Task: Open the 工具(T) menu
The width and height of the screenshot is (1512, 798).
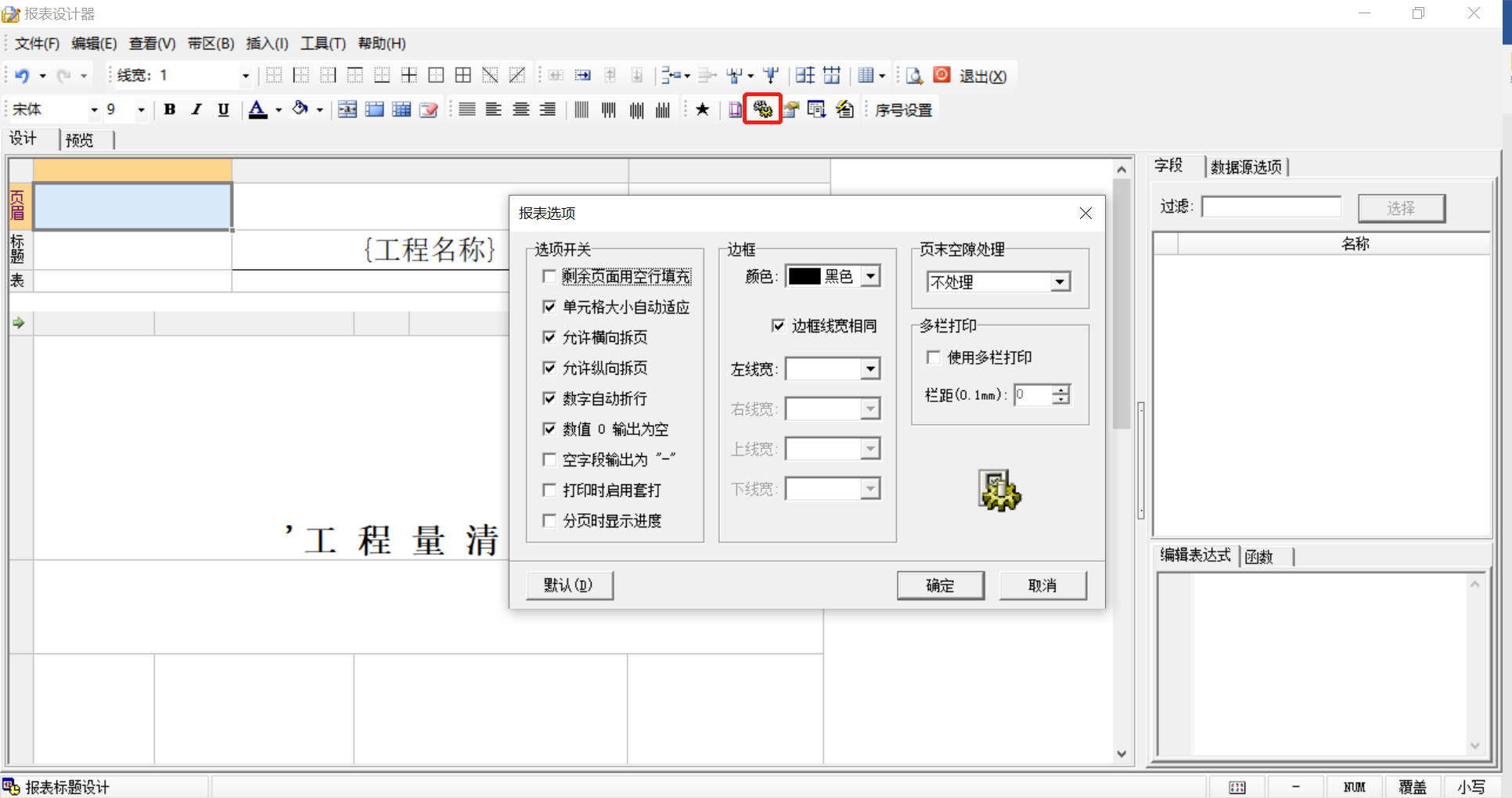Action: pos(322,44)
